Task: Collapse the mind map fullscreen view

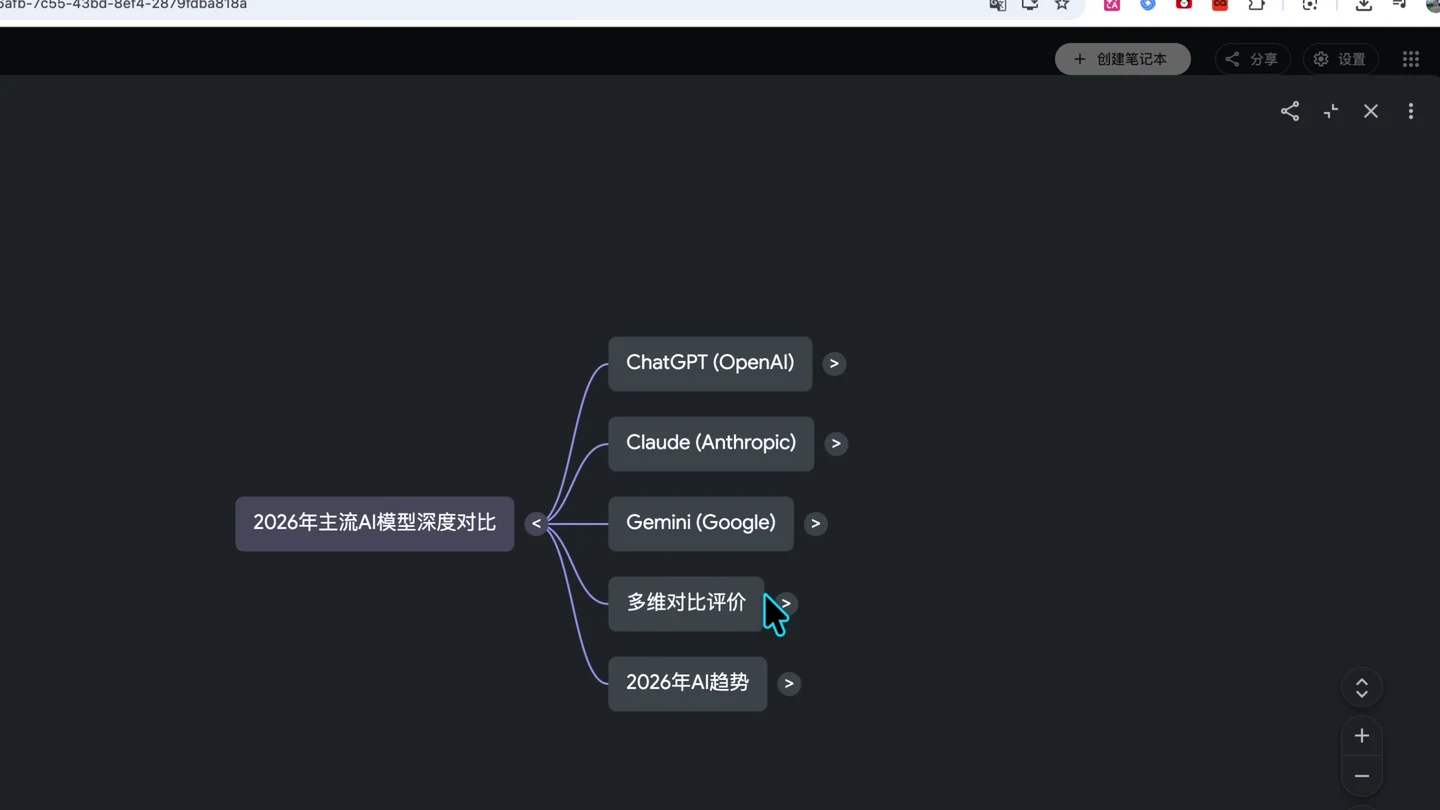Action: (1331, 111)
